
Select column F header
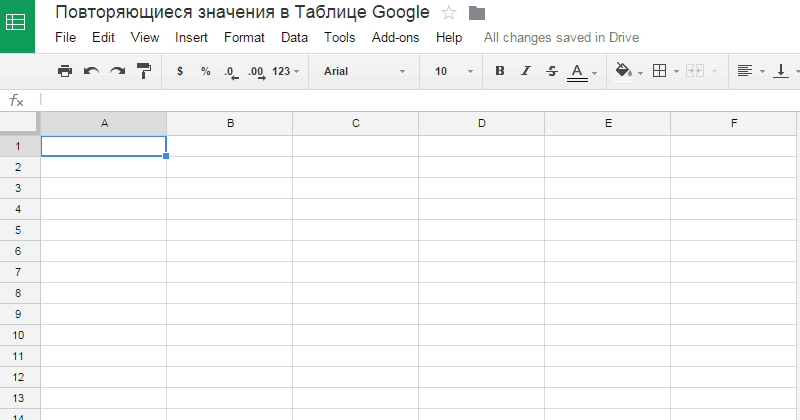click(x=734, y=123)
